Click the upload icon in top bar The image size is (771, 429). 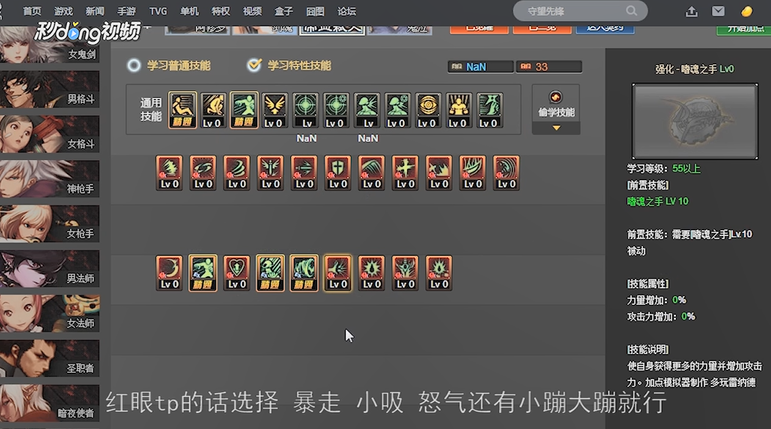pos(692,11)
